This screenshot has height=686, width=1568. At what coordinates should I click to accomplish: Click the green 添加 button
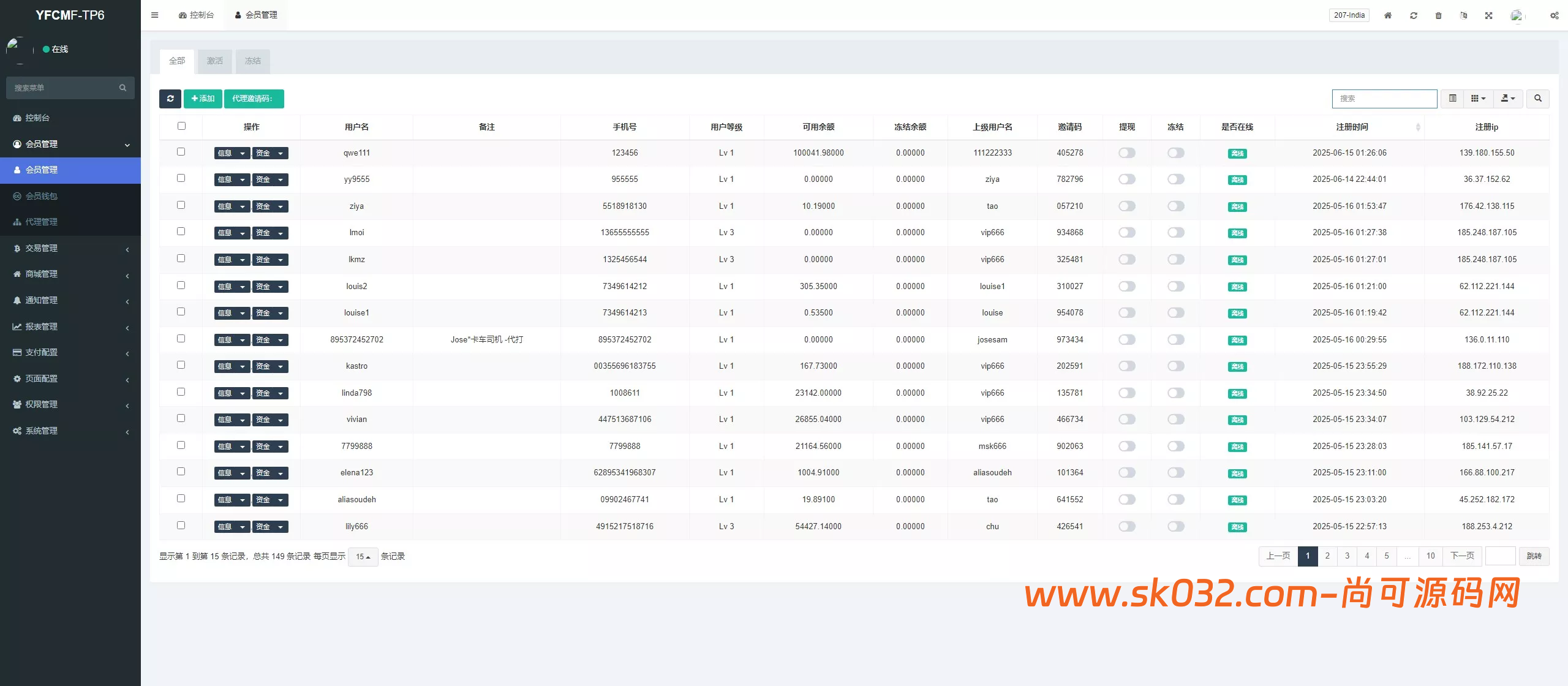203,99
